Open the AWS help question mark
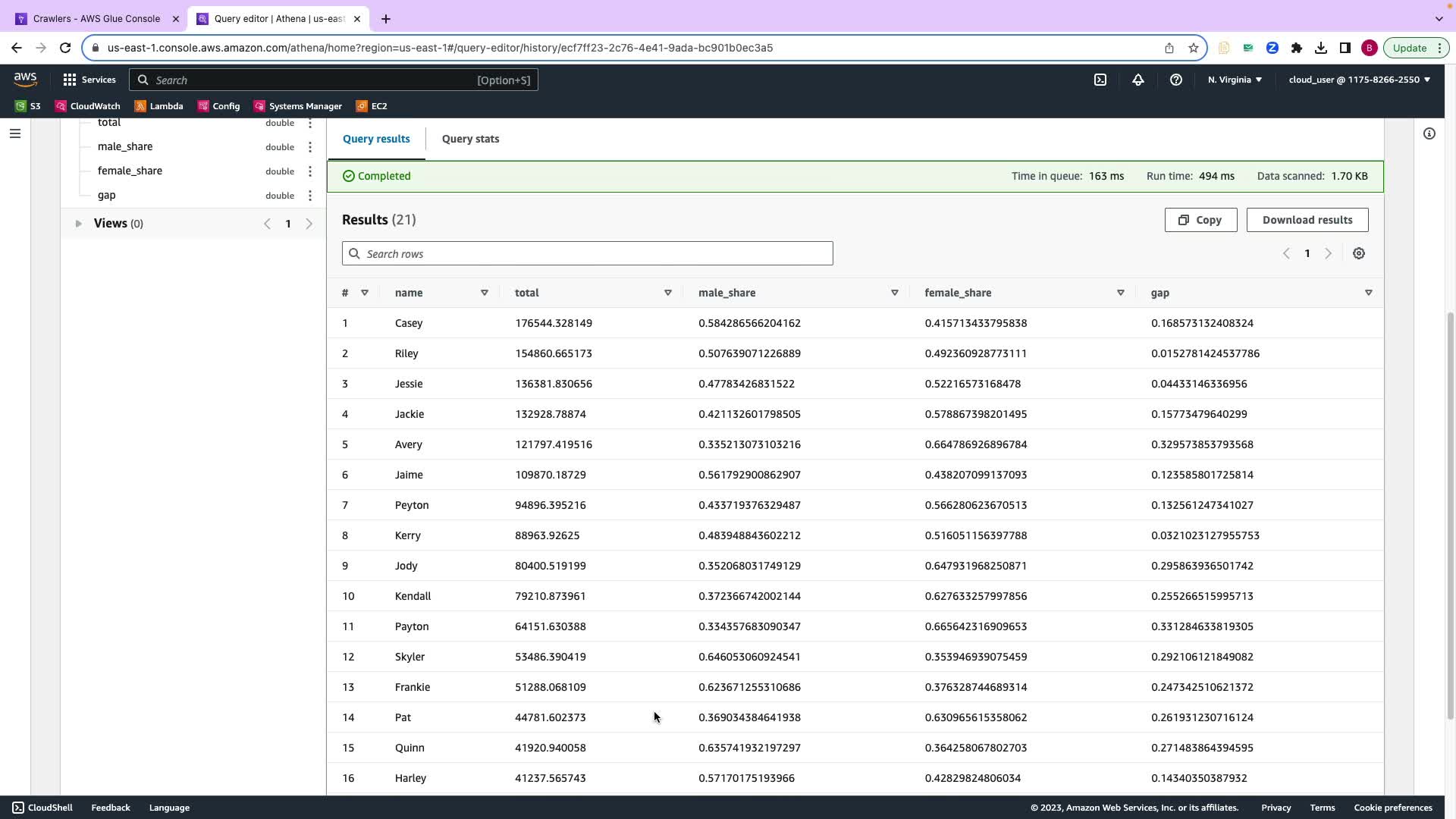1456x819 pixels. 1176,80
